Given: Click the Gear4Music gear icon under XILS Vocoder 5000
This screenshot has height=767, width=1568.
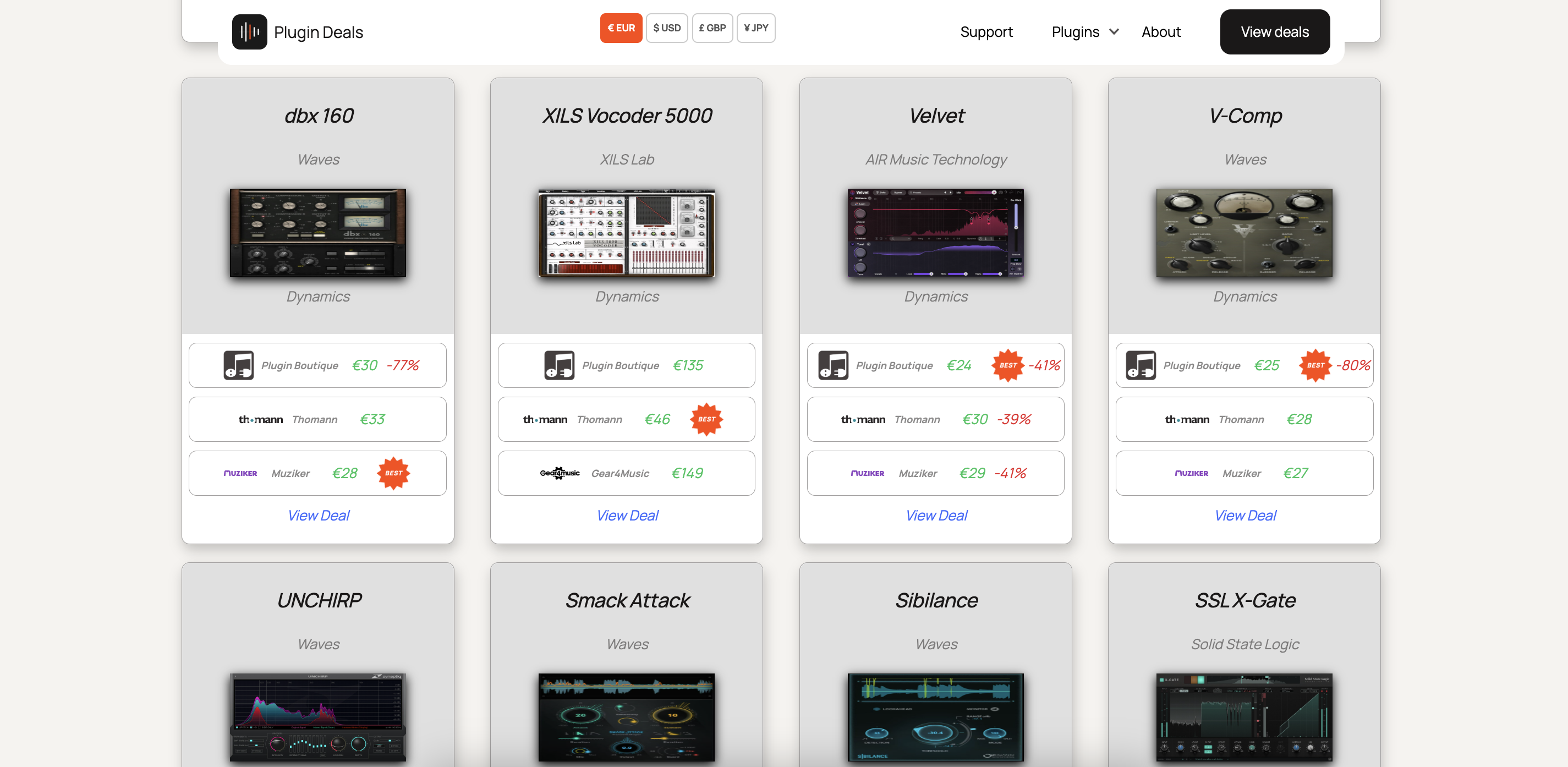Looking at the screenshot, I should pos(559,473).
